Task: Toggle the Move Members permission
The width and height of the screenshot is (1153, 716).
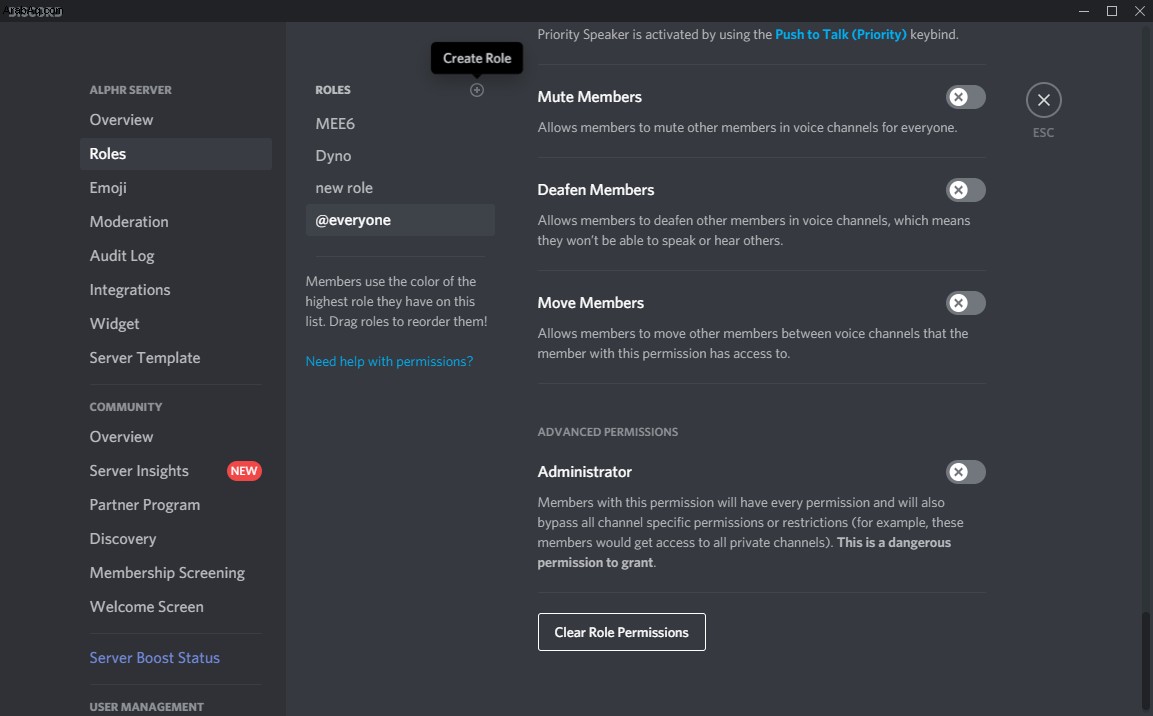Action: click(965, 303)
